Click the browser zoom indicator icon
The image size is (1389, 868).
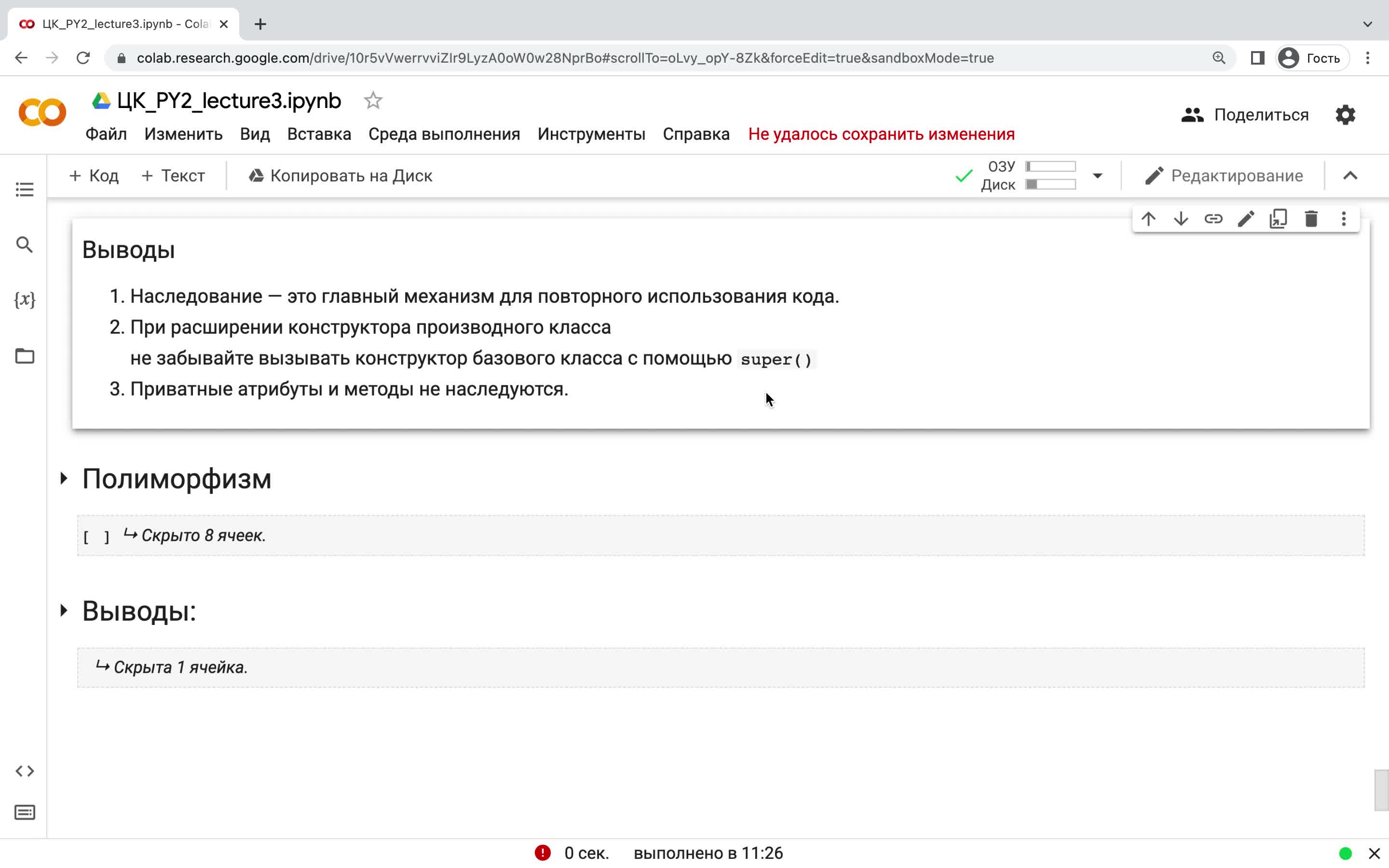(x=1219, y=58)
